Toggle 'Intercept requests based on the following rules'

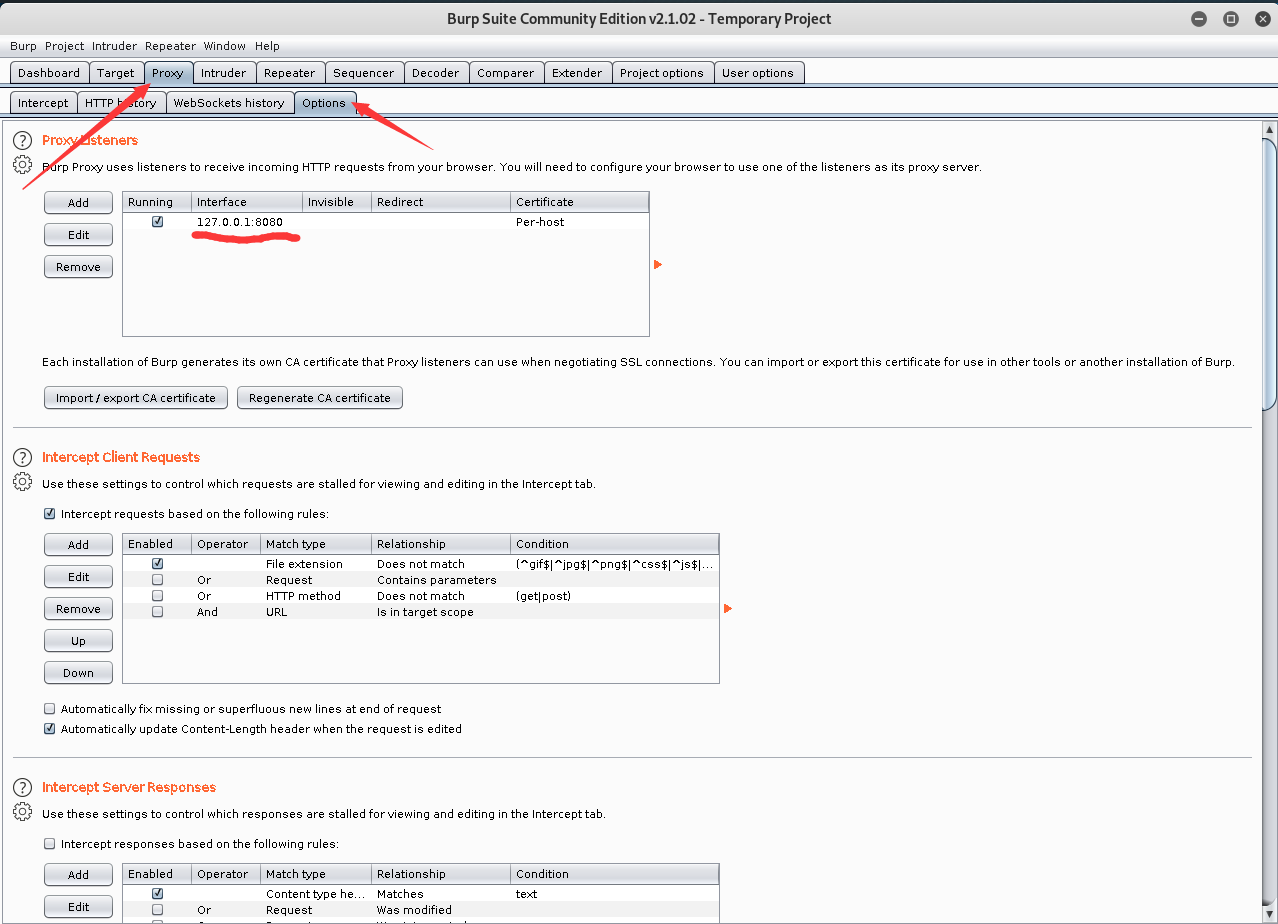[50, 514]
